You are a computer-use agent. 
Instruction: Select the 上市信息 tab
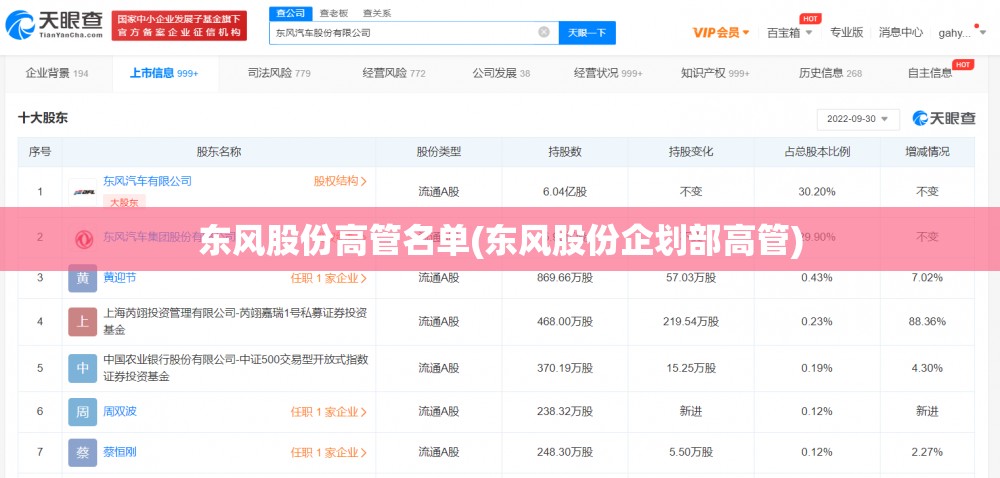pyautogui.click(x=165, y=73)
